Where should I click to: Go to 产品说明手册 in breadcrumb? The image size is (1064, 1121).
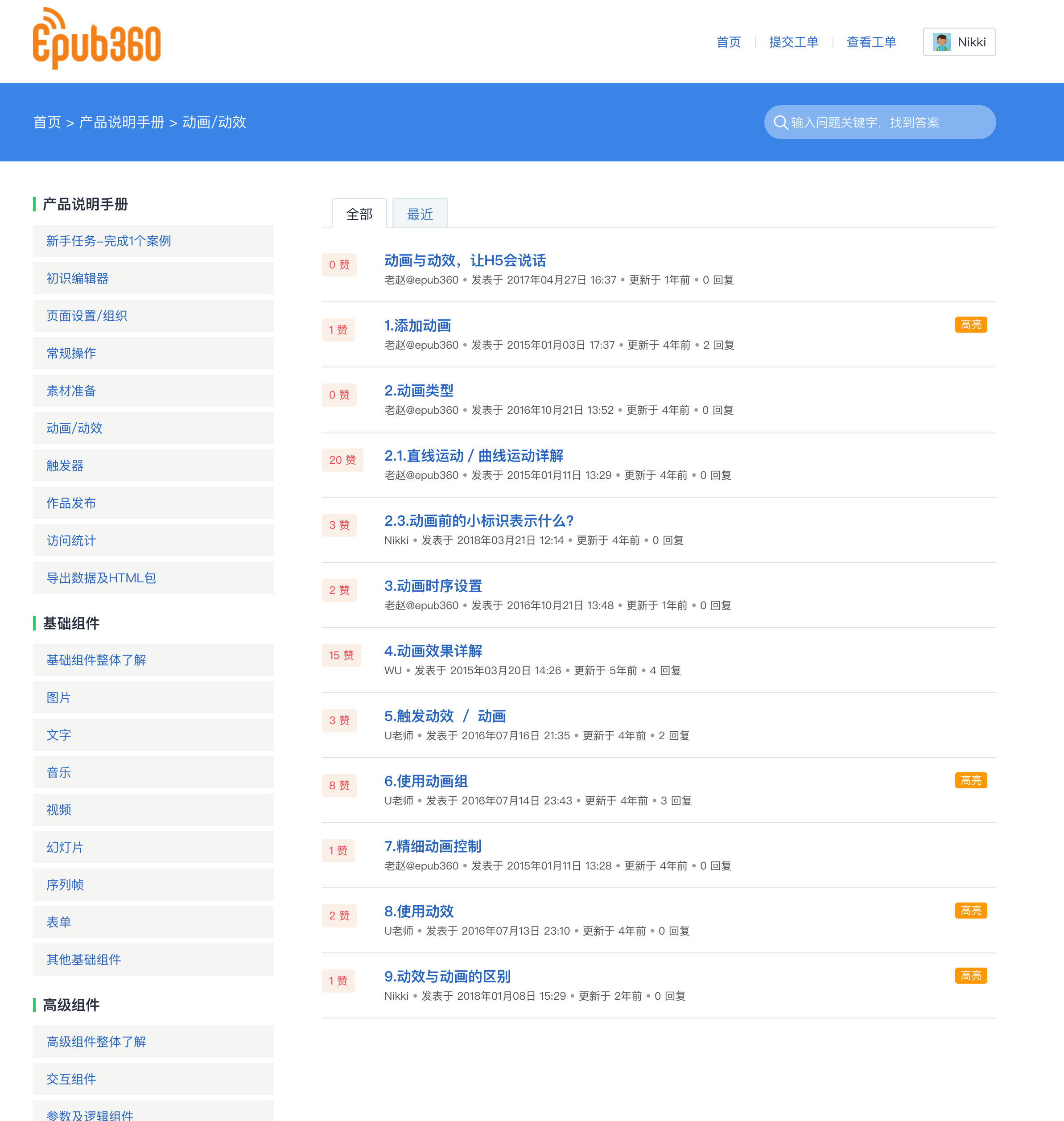point(121,123)
